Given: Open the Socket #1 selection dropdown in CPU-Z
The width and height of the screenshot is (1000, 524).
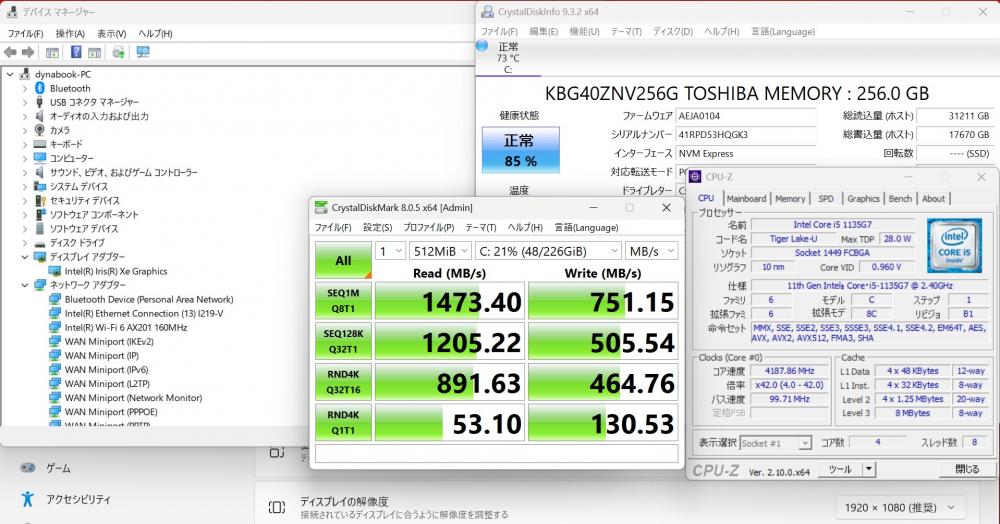Looking at the screenshot, I should click(x=775, y=443).
